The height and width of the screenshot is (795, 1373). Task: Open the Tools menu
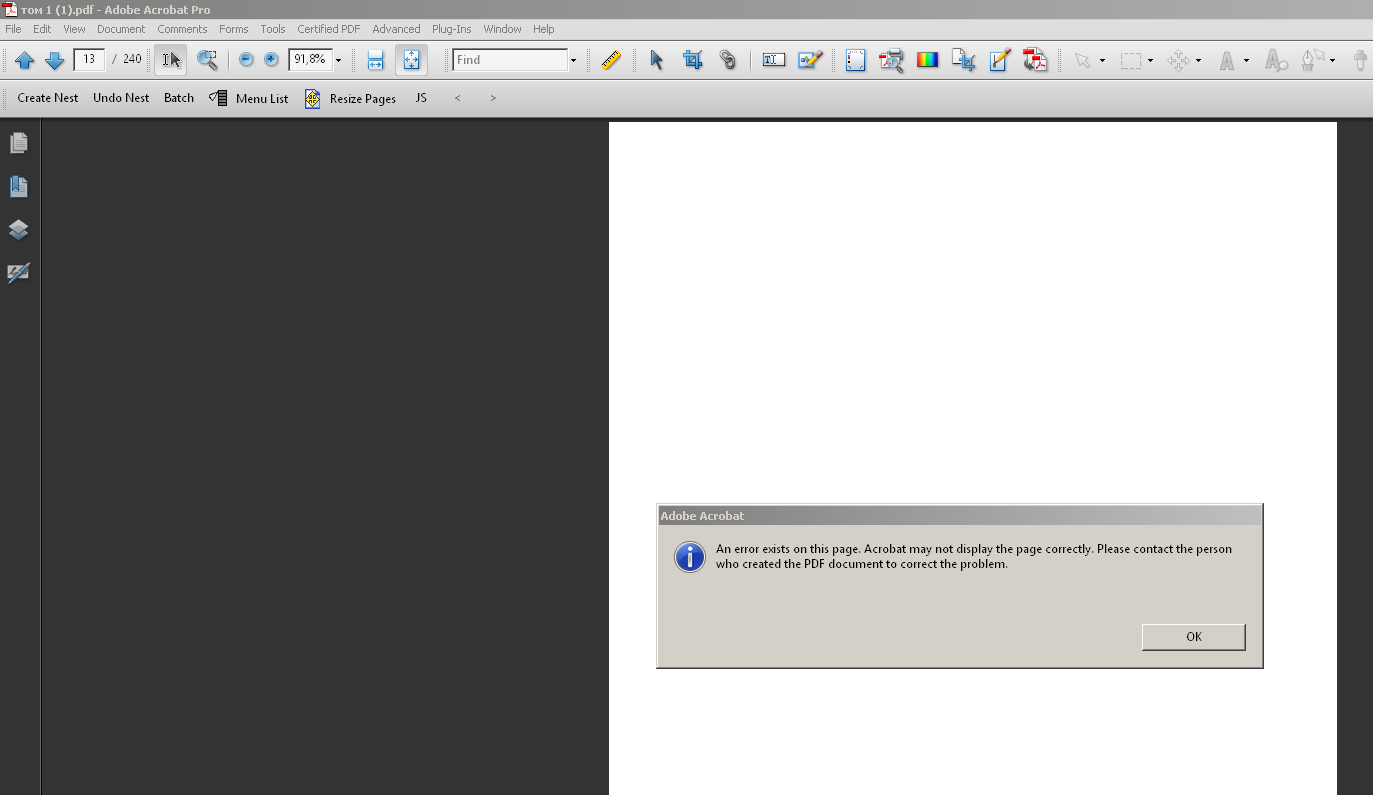click(x=273, y=29)
